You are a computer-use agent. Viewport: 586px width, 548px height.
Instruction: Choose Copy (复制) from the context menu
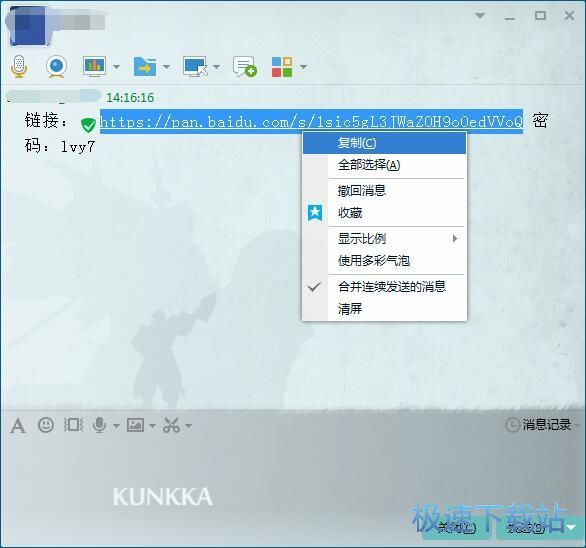click(x=384, y=143)
